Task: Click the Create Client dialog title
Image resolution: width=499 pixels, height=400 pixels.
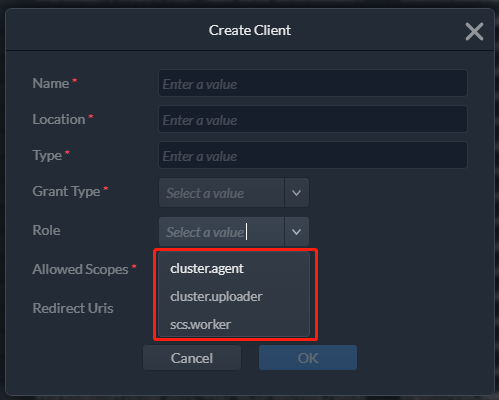Action: pyautogui.click(x=250, y=30)
